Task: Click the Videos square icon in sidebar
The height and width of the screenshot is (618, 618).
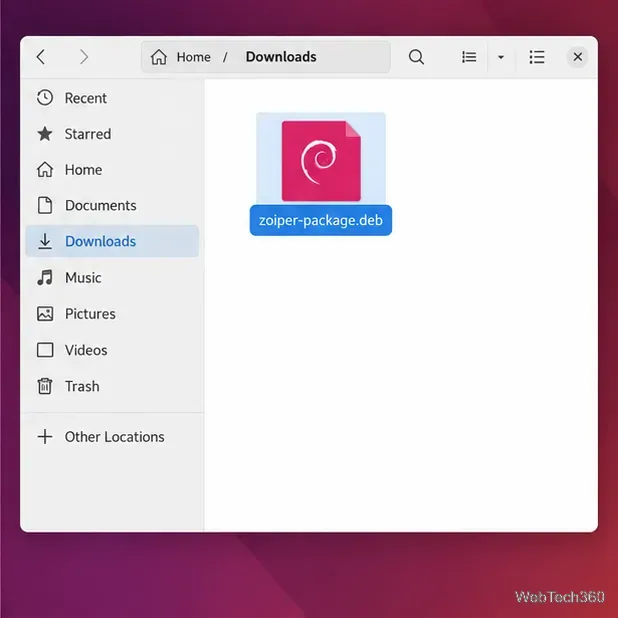Action: pos(45,350)
